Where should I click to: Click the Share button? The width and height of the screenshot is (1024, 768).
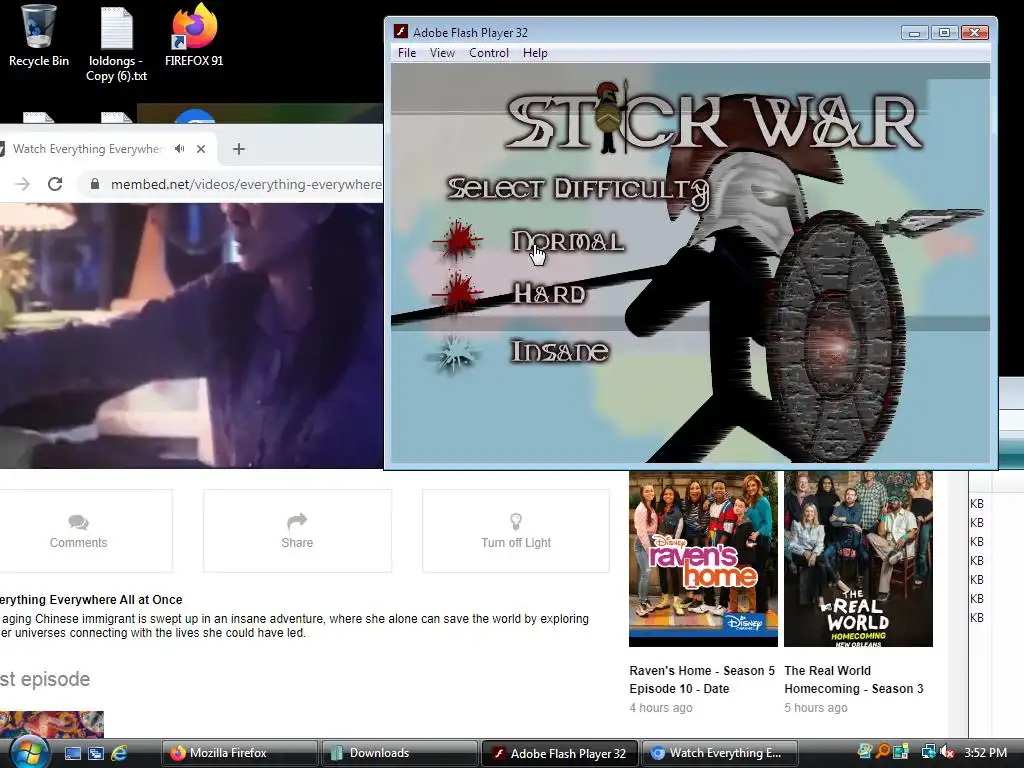(297, 531)
